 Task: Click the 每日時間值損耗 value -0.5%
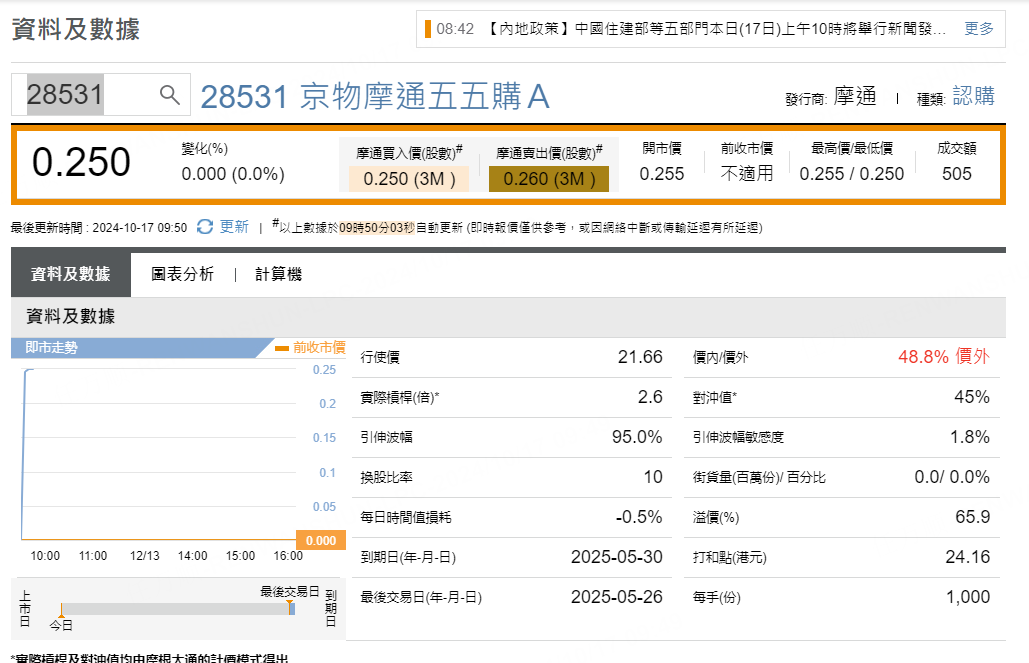639,517
